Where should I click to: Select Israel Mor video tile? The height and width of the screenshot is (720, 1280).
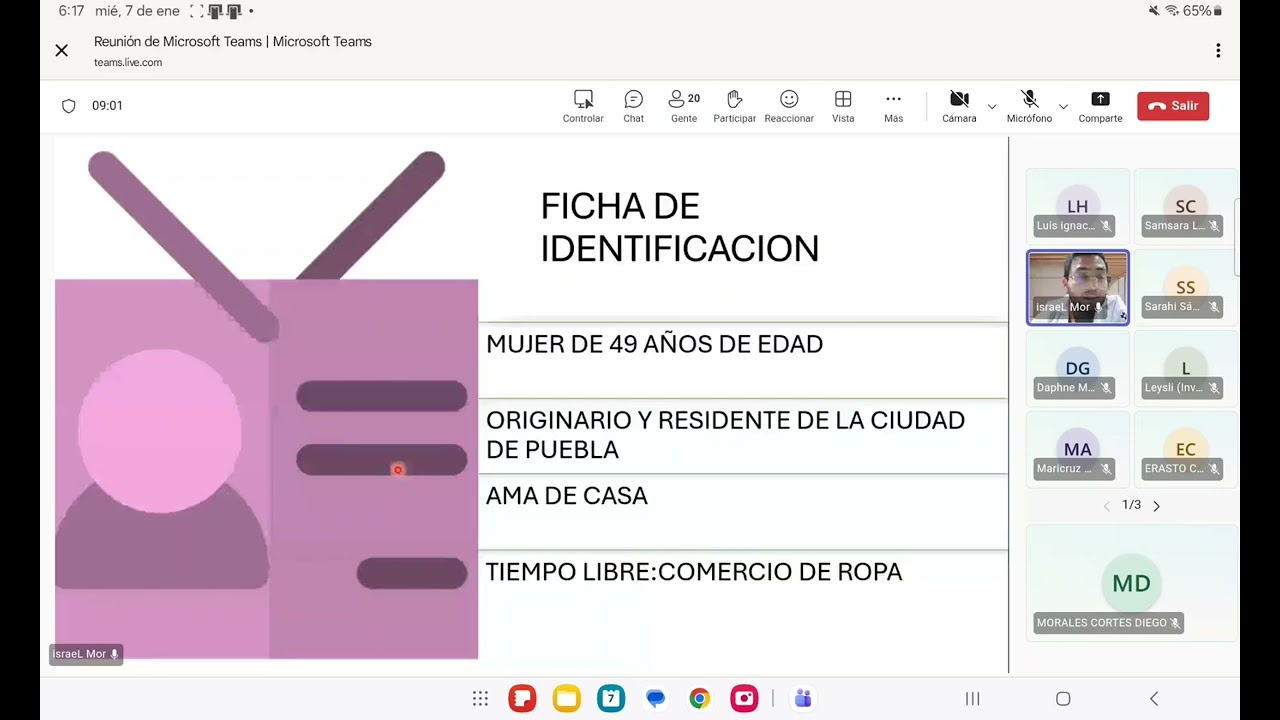[1077, 287]
